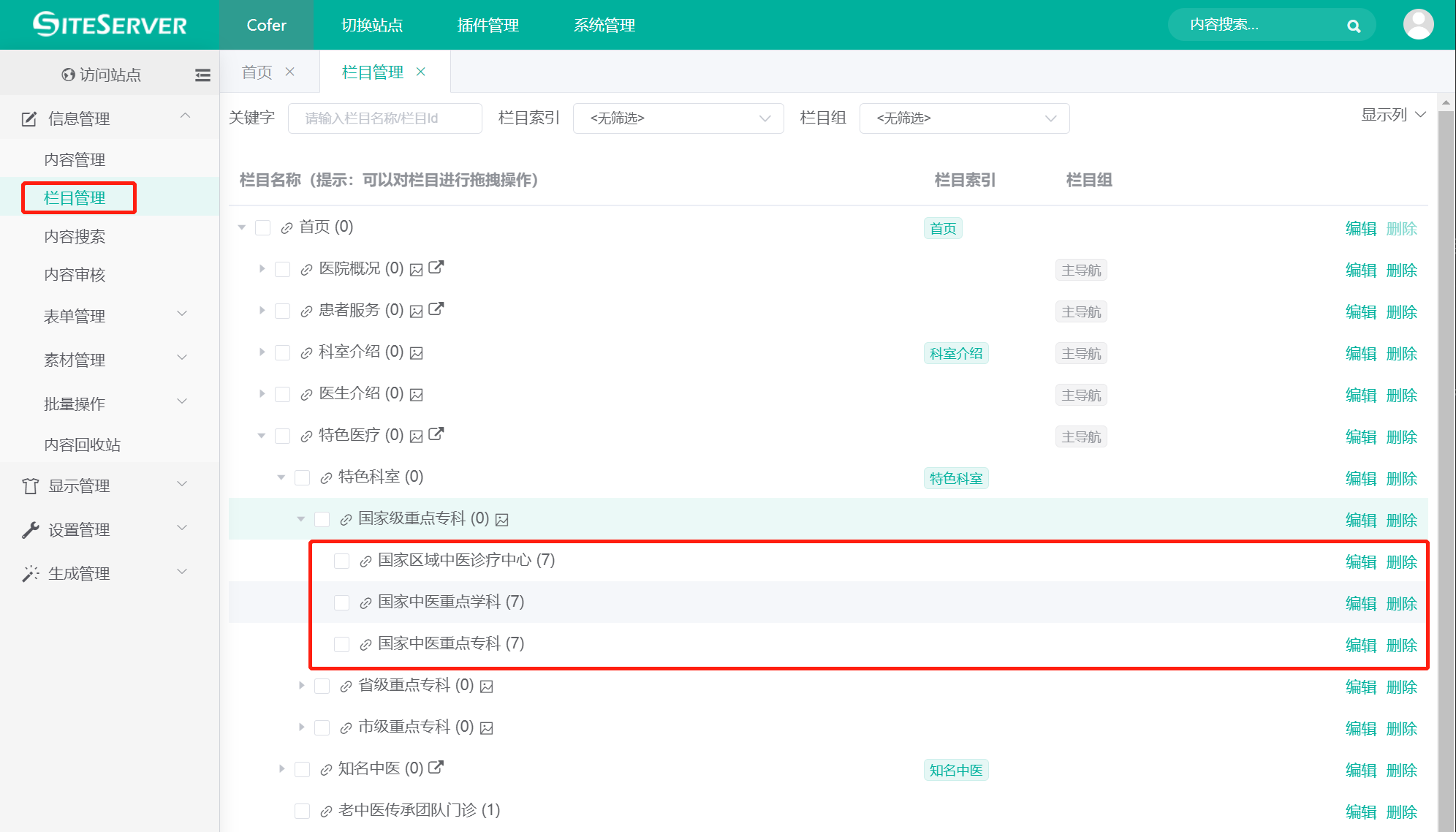The image size is (1456, 832).
Task: Tick the checkbox for 国家中医重点学科
Action: point(342,603)
